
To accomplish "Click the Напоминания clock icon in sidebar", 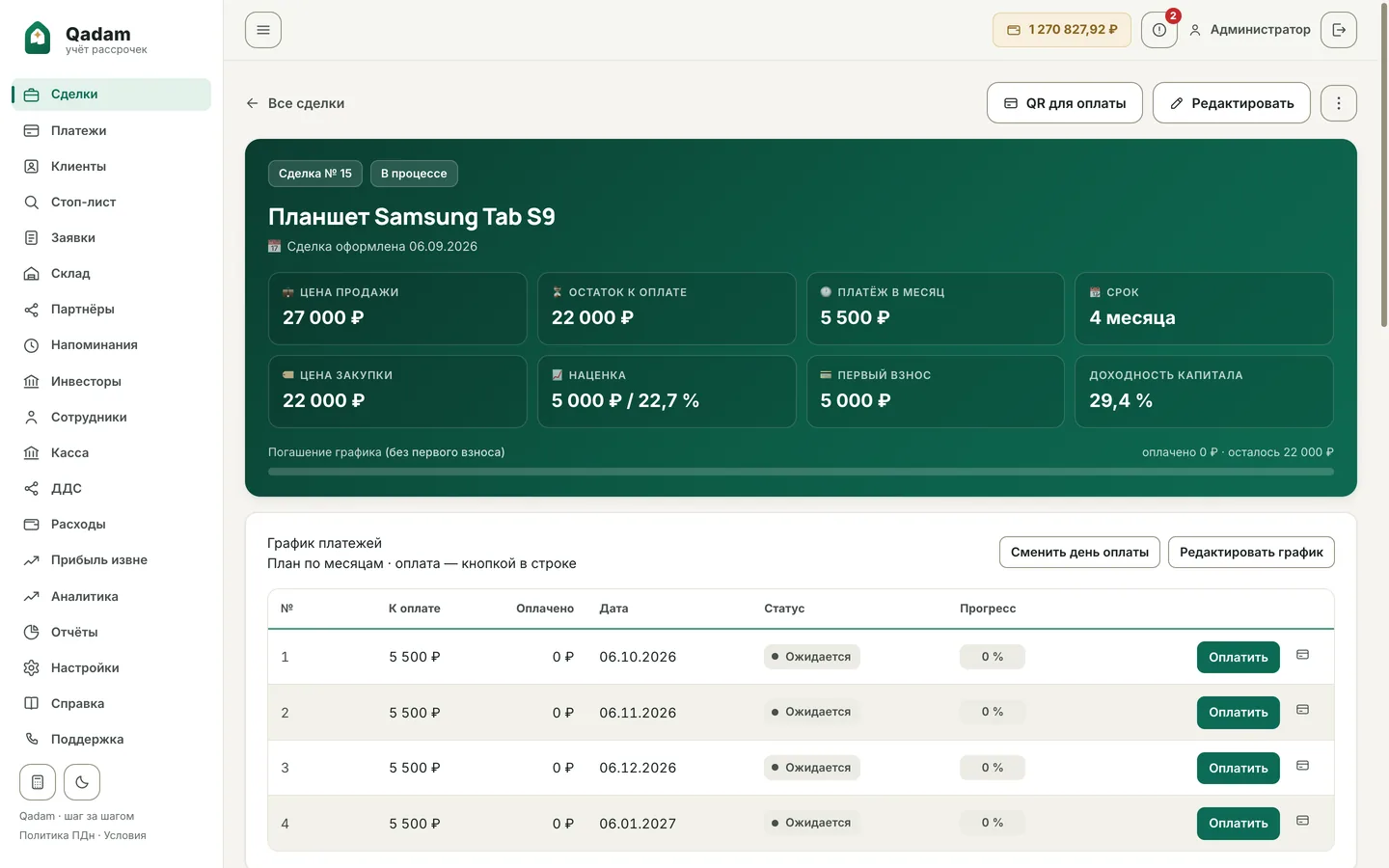I will [x=31, y=345].
